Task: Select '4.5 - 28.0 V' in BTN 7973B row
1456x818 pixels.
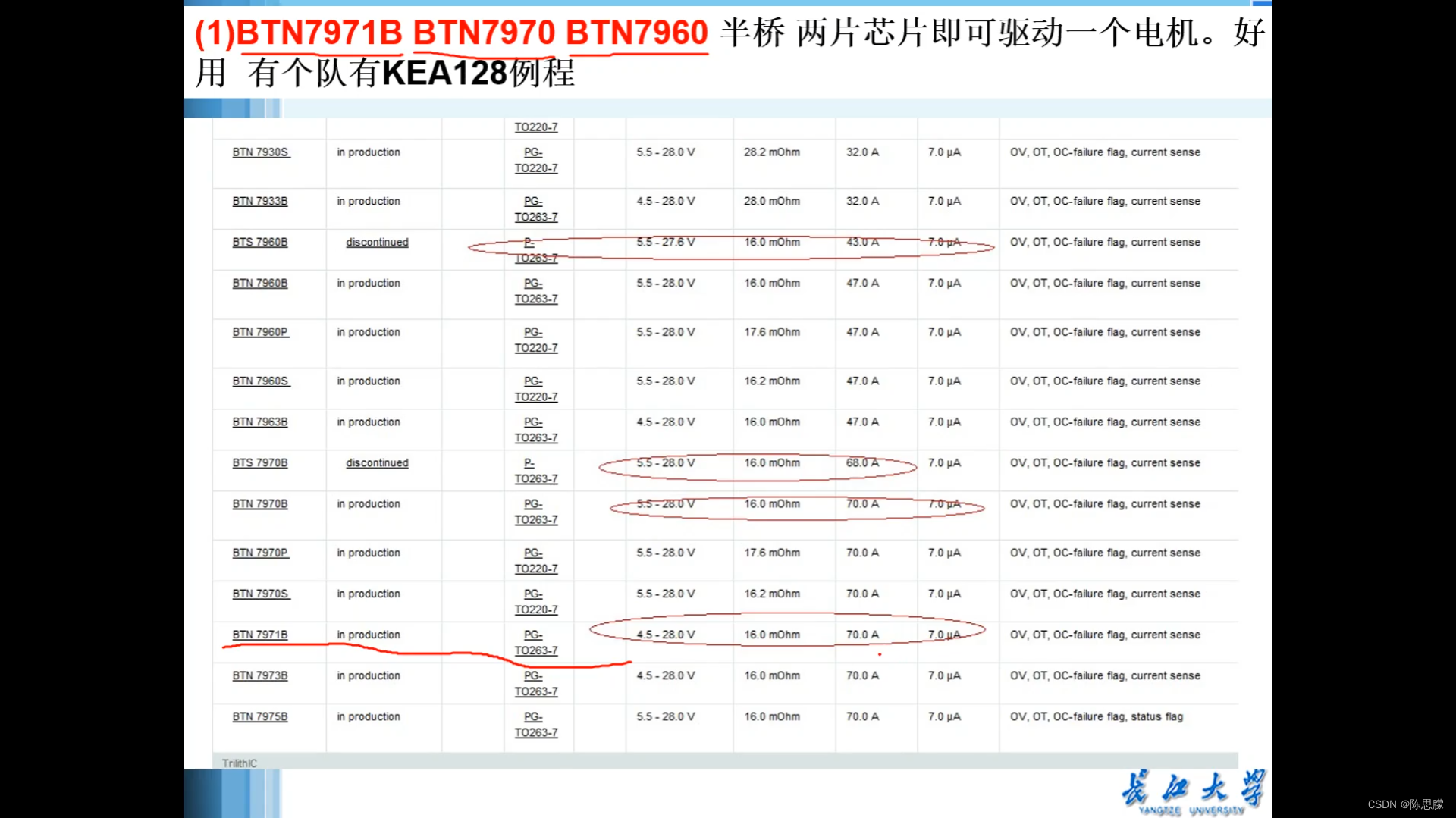Action: point(666,675)
